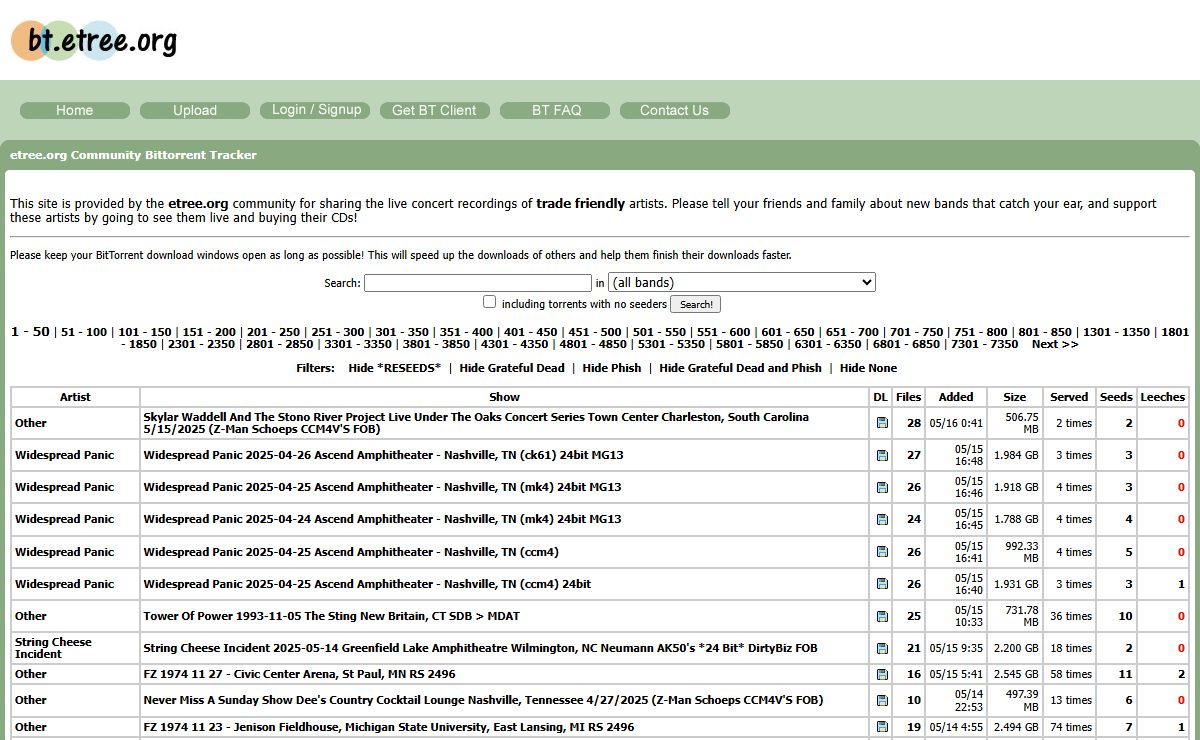The width and height of the screenshot is (1200, 740).
Task: Click the 36 times served cell
Action: coord(1069,616)
